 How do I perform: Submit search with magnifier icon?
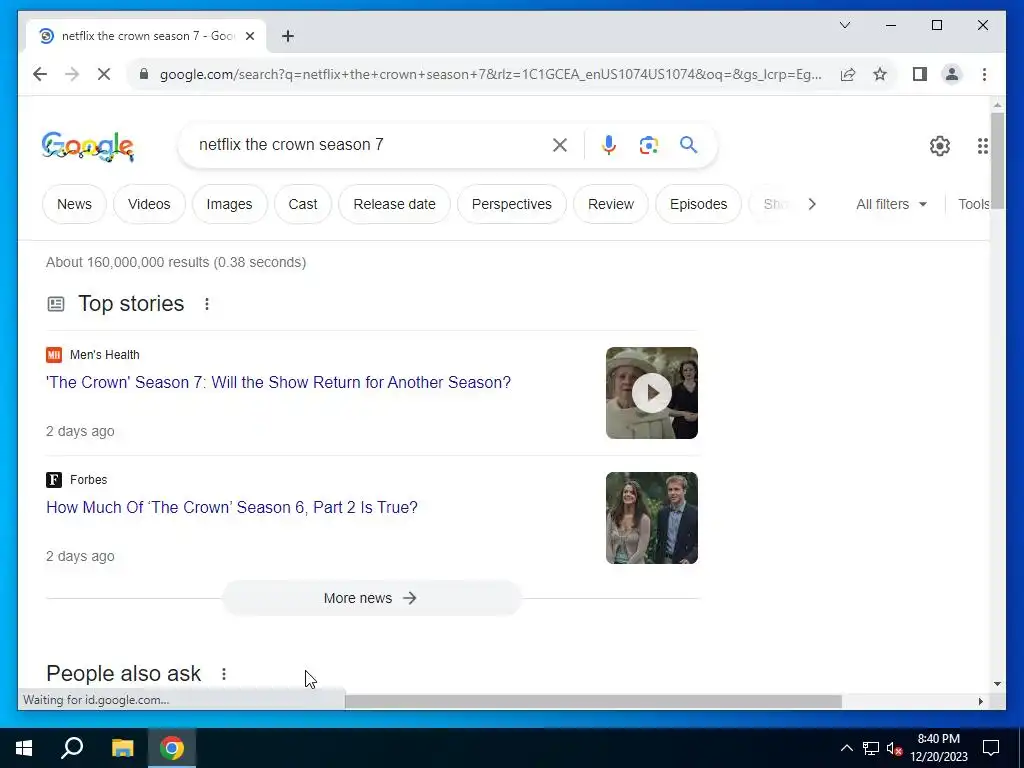(688, 145)
